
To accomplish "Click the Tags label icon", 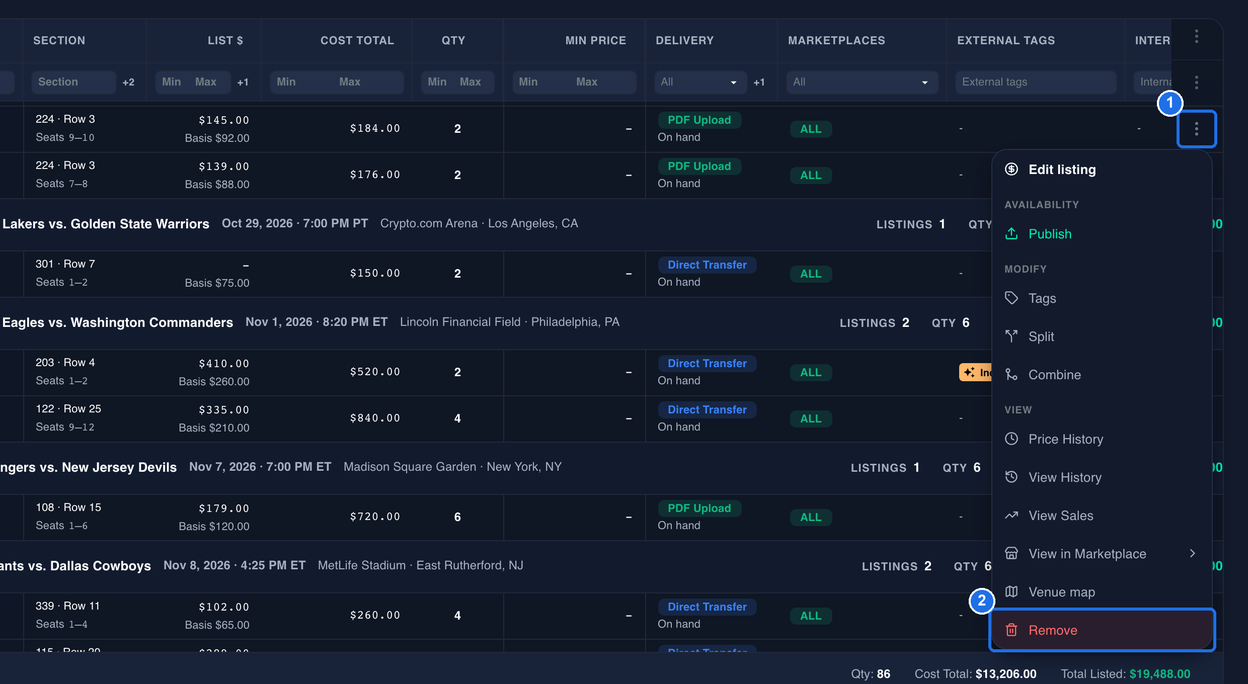I will pos(1011,298).
